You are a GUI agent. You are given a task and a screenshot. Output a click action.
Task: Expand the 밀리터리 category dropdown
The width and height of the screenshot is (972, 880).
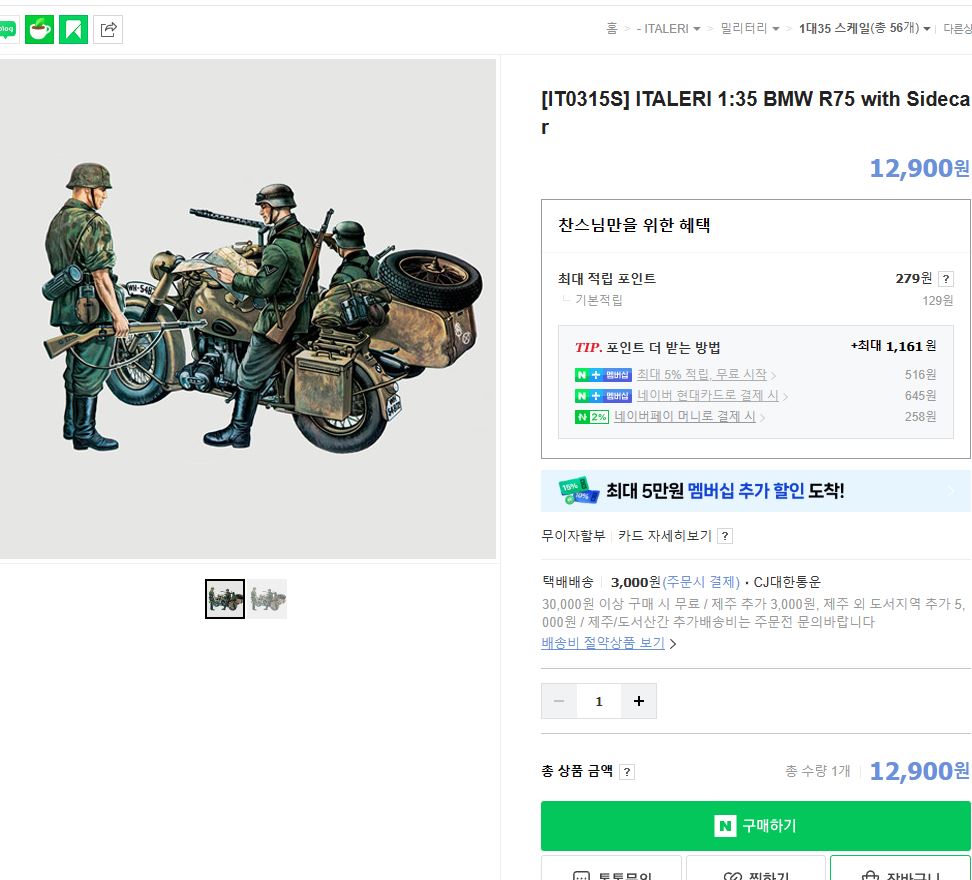tap(750, 29)
